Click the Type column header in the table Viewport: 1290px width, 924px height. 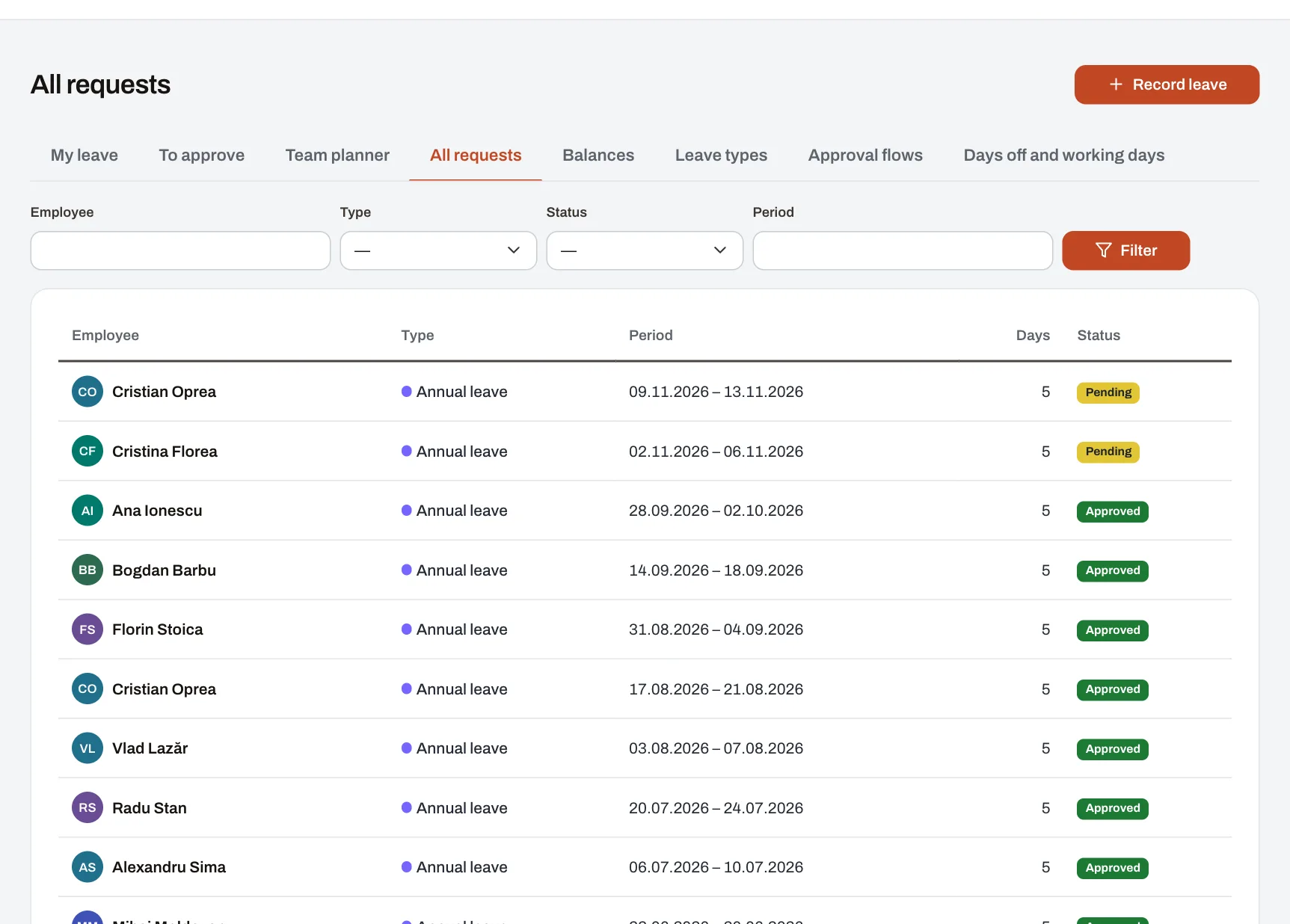tap(417, 335)
